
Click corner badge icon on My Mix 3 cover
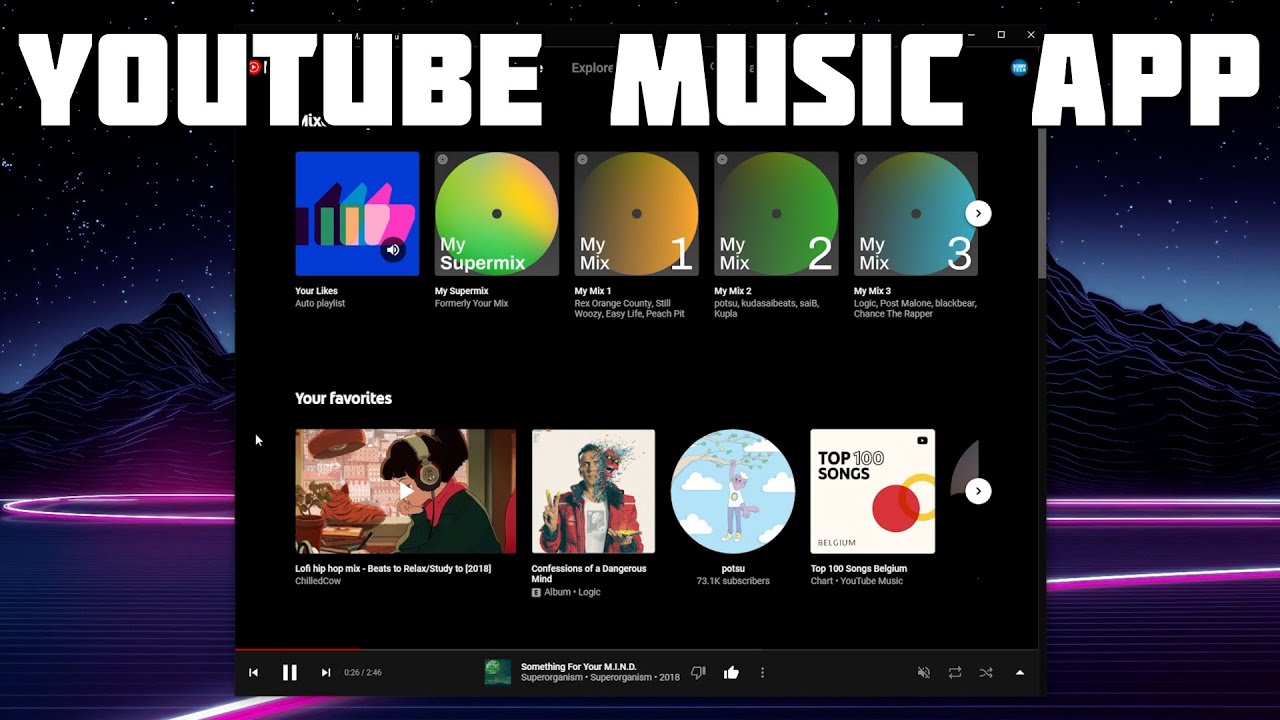(x=862, y=159)
